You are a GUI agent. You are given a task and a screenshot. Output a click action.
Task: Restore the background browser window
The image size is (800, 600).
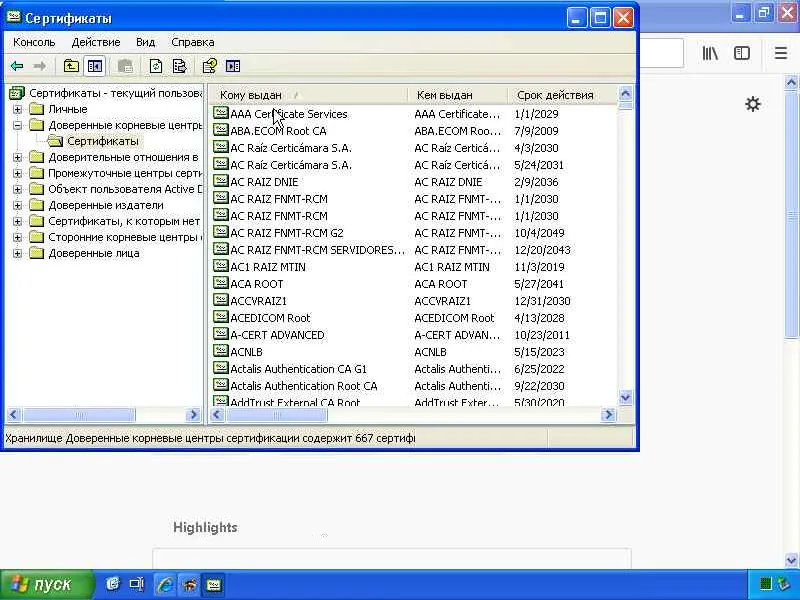764,13
